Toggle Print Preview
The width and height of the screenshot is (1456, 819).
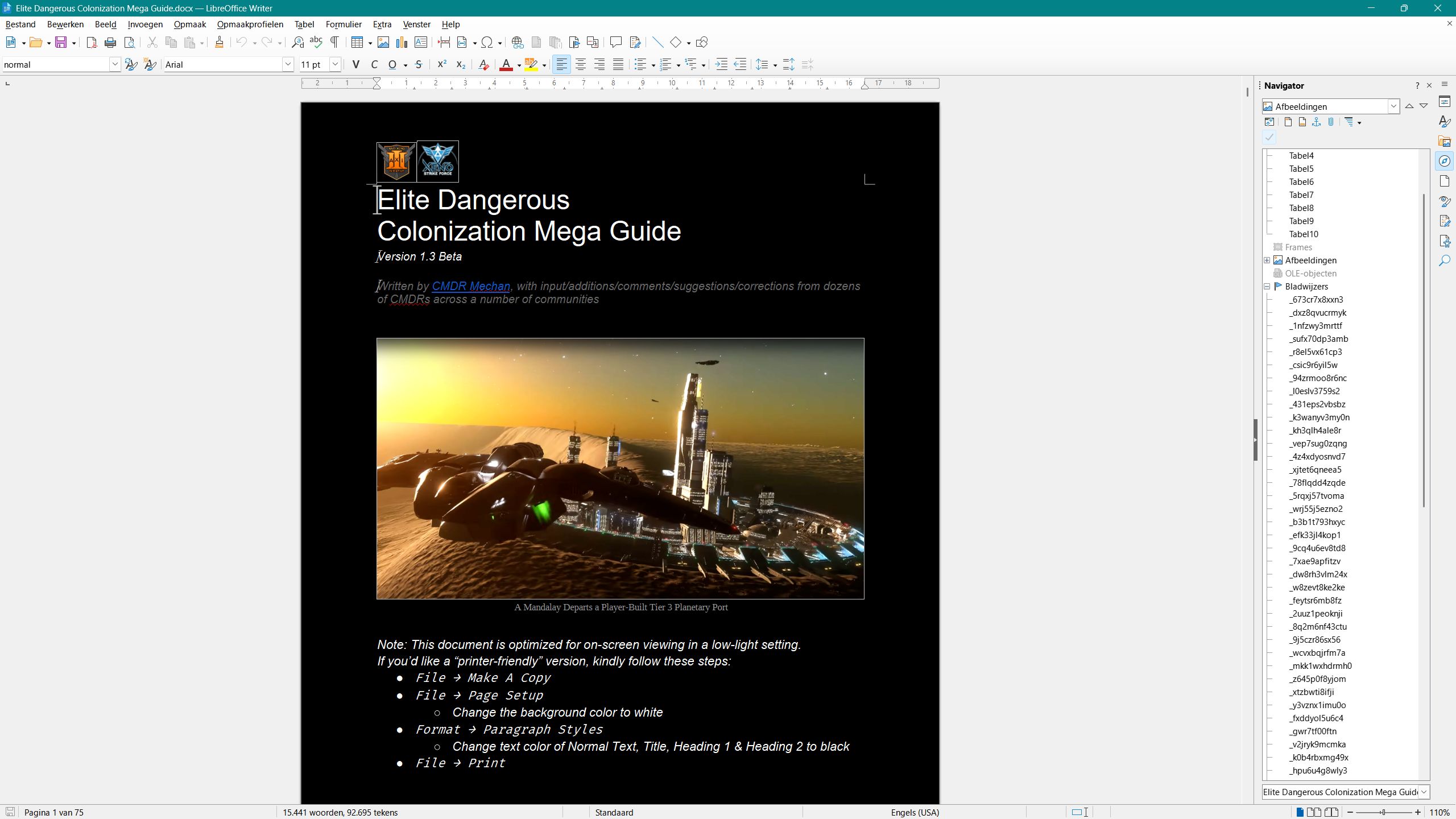tap(130, 42)
